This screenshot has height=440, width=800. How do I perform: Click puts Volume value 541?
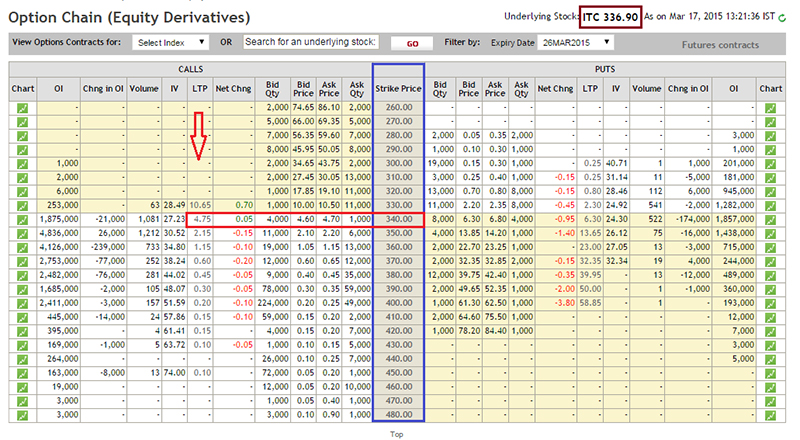pos(655,205)
